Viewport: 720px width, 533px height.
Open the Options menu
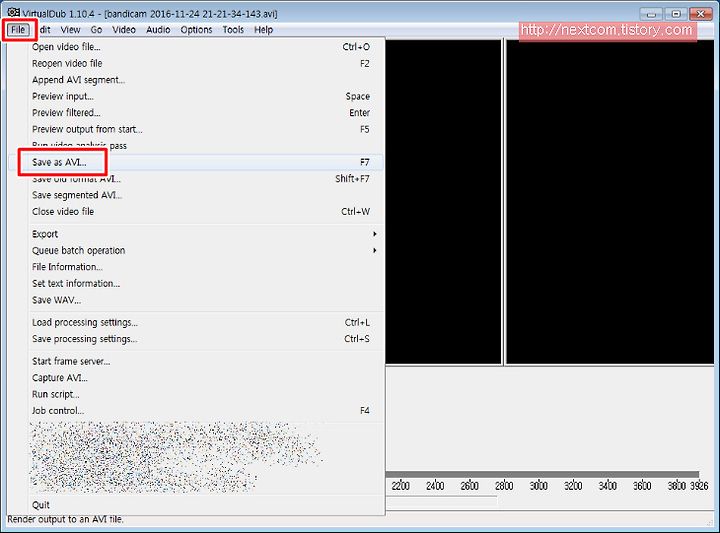[196, 30]
